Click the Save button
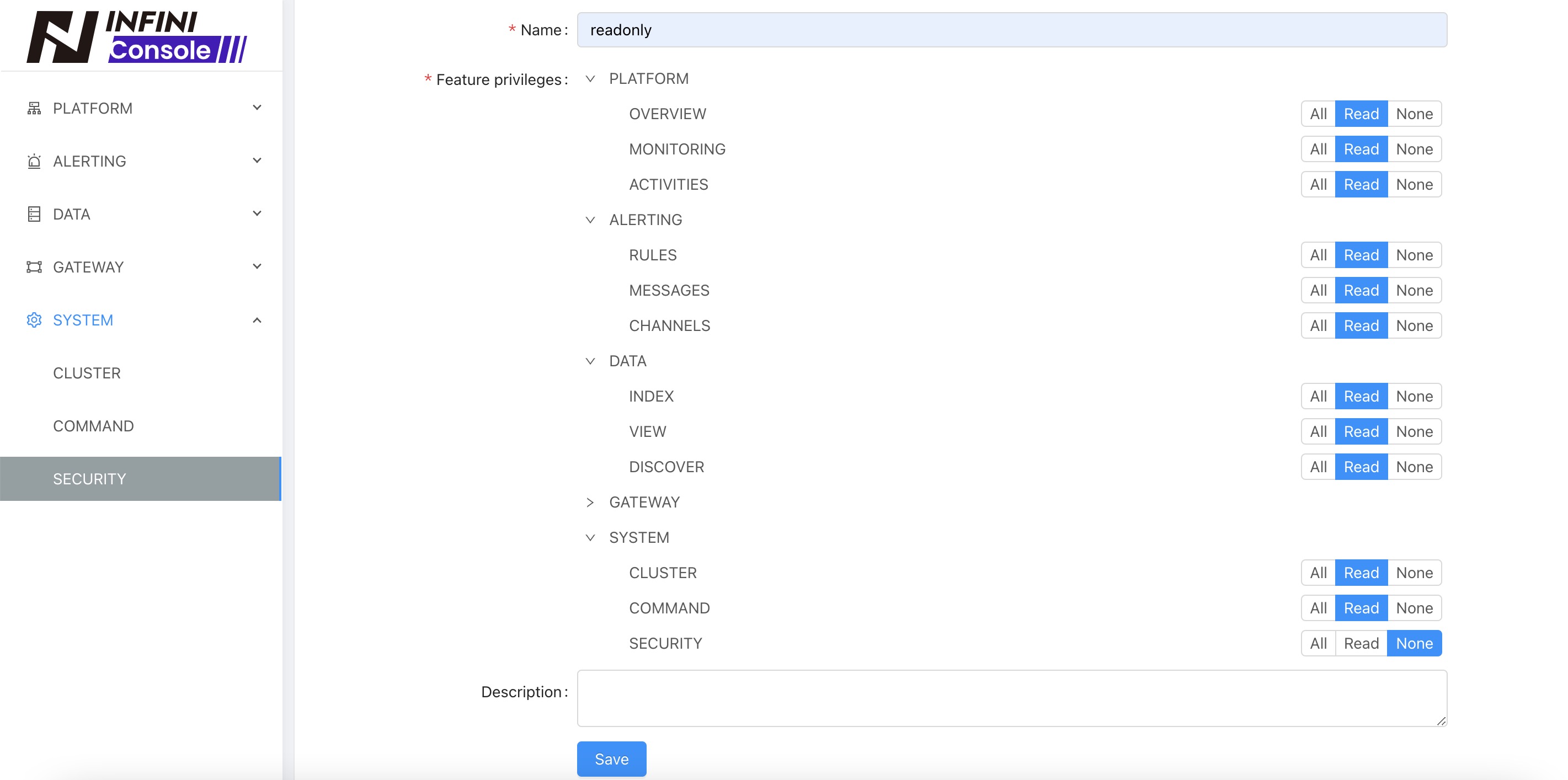Viewport: 1568px width, 780px height. (611, 758)
